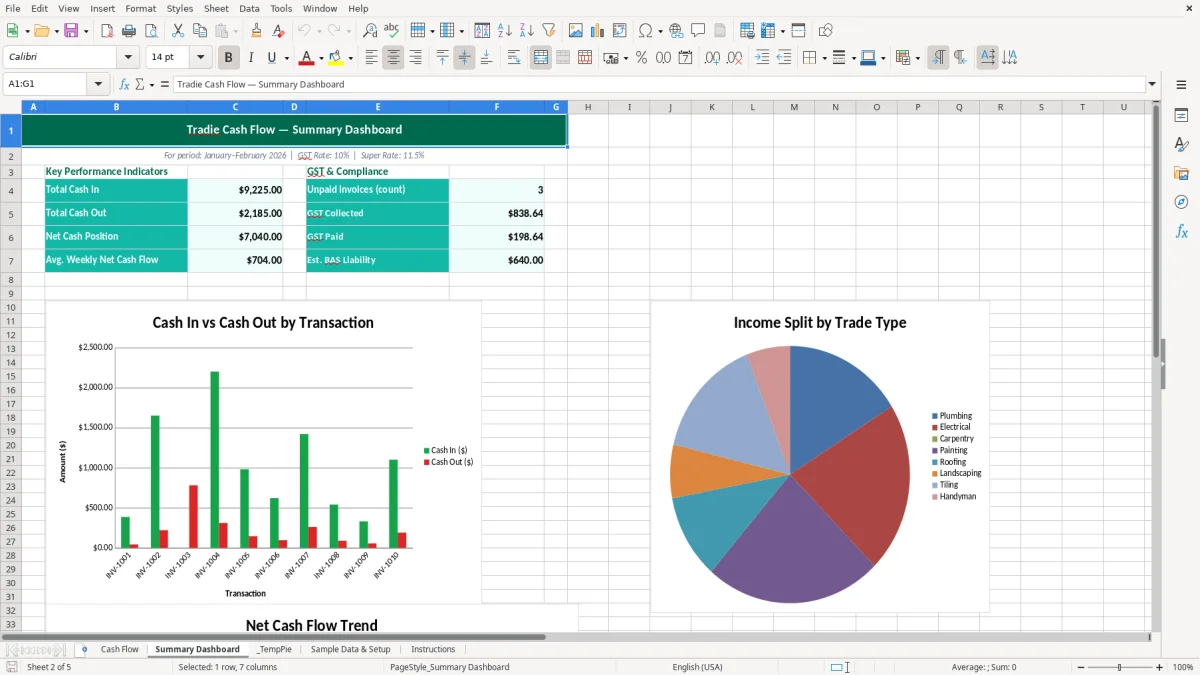Open the font name dropdown for Calibri
Image resolution: width=1200 pixels, height=675 pixels.
127,58
